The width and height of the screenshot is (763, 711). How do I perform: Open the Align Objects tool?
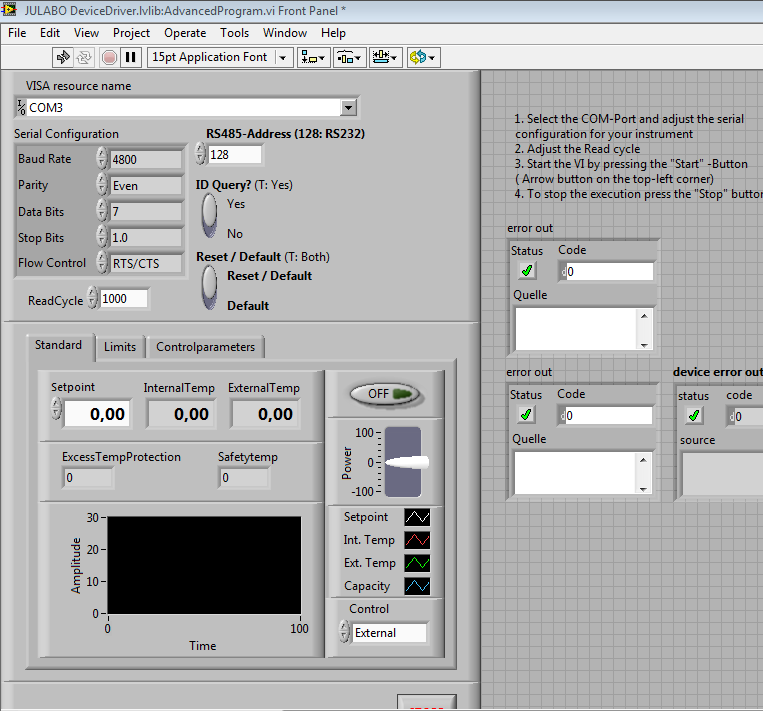click(x=314, y=57)
